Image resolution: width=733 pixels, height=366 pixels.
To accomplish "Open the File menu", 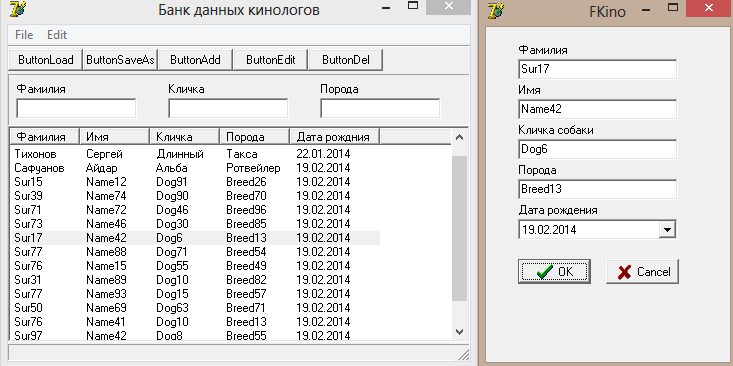I will click(x=24, y=35).
